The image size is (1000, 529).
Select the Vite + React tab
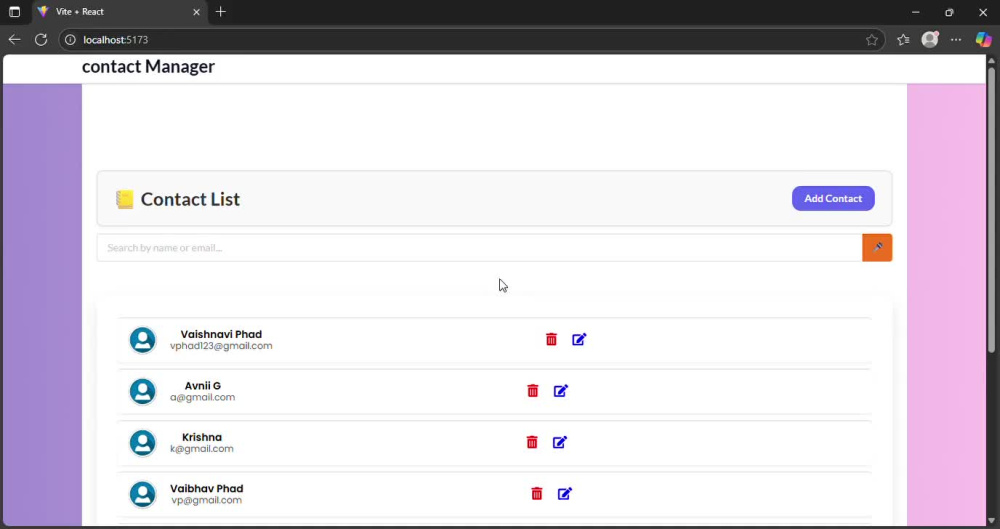119,11
